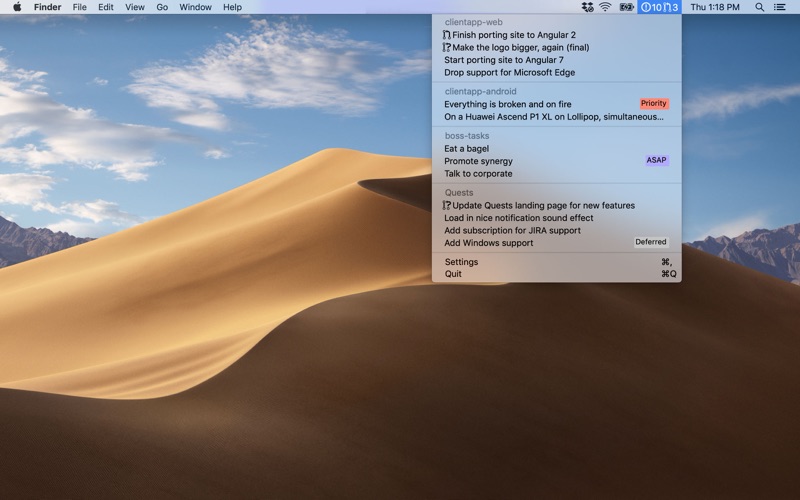
Task: Click the clientapp-web section header
Action: point(473,22)
